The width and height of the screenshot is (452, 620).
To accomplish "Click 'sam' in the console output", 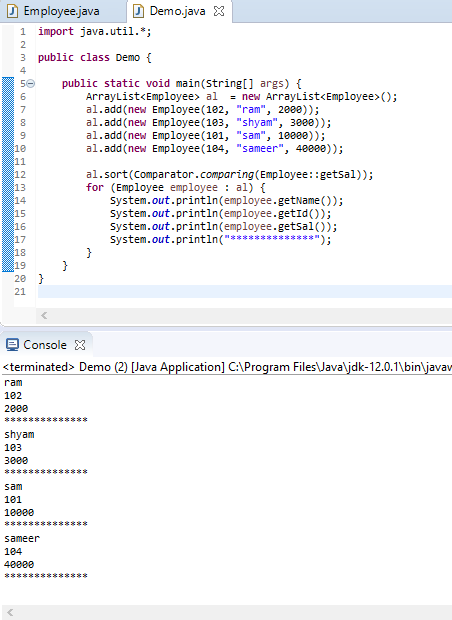I will click(x=13, y=487).
